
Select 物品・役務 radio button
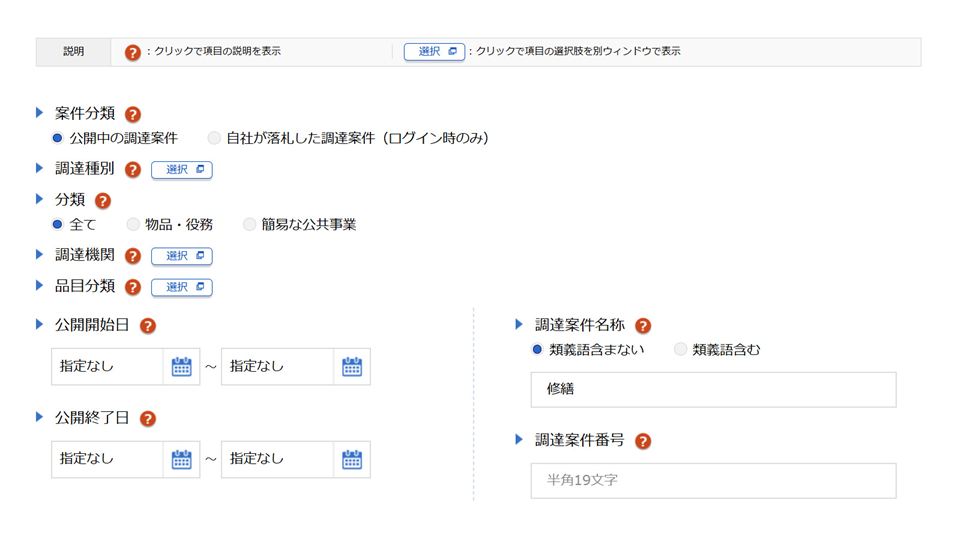(133, 224)
